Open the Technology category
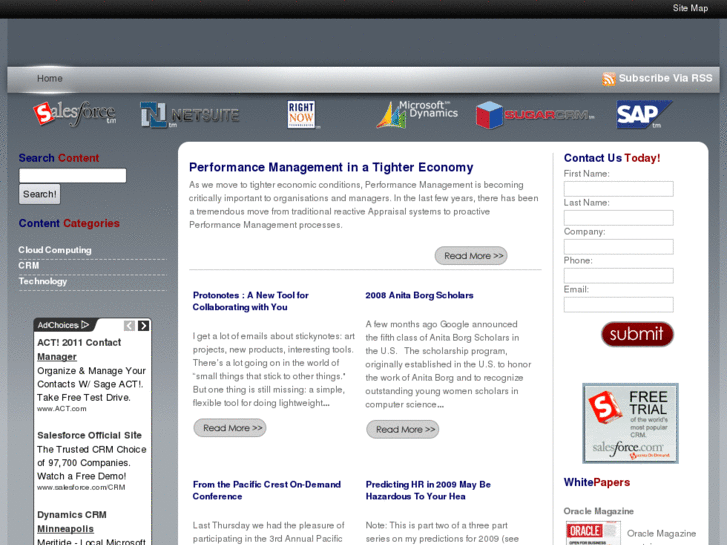This screenshot has width=727, height=545. coord(43,281)
